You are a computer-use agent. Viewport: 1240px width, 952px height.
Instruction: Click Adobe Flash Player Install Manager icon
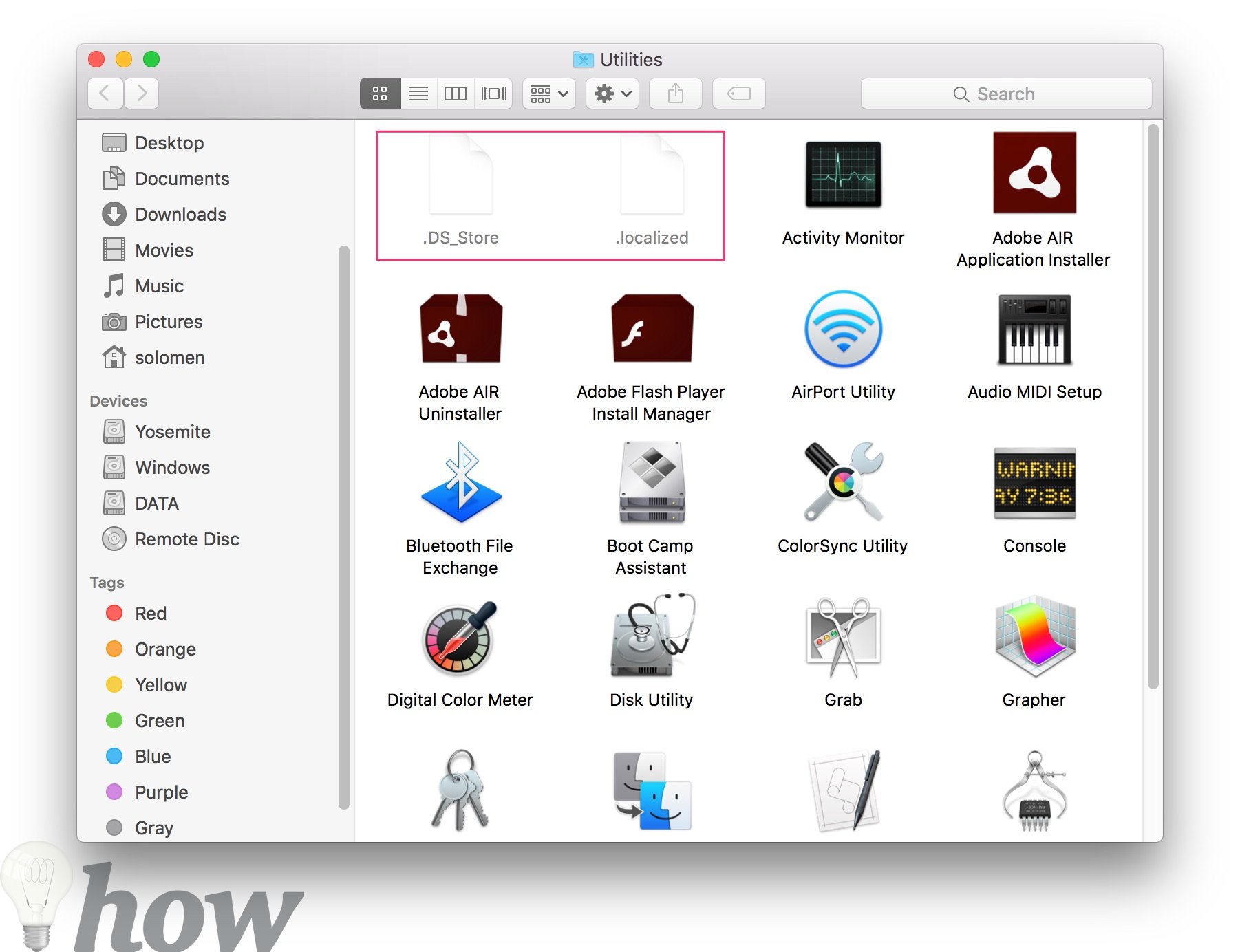pos(652,328)
